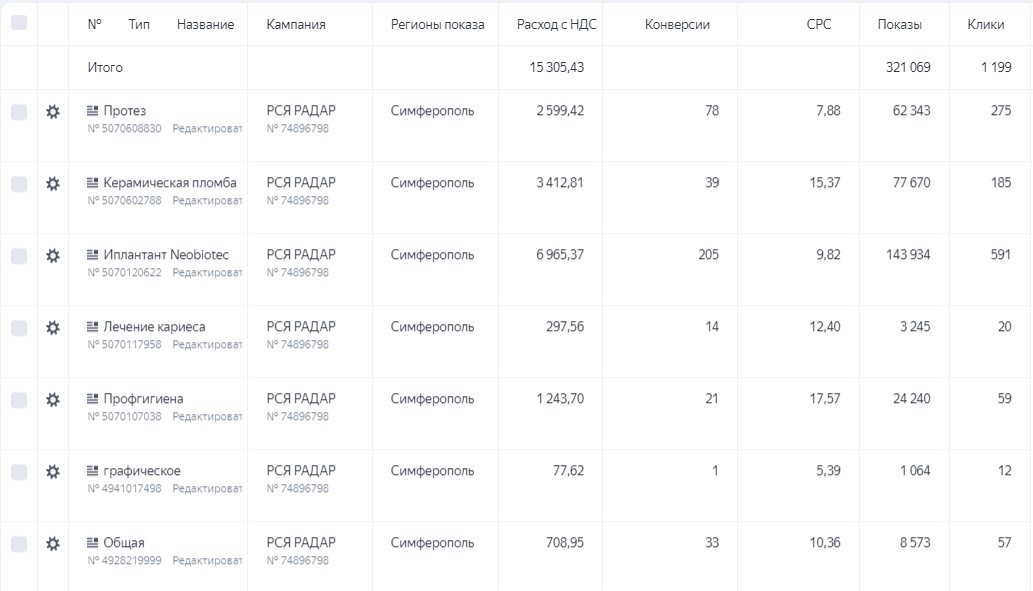The width and height of the screenshot is (1033, 591).
Task: Click gear icon in Профгигиена row
Action: (53, 399)
